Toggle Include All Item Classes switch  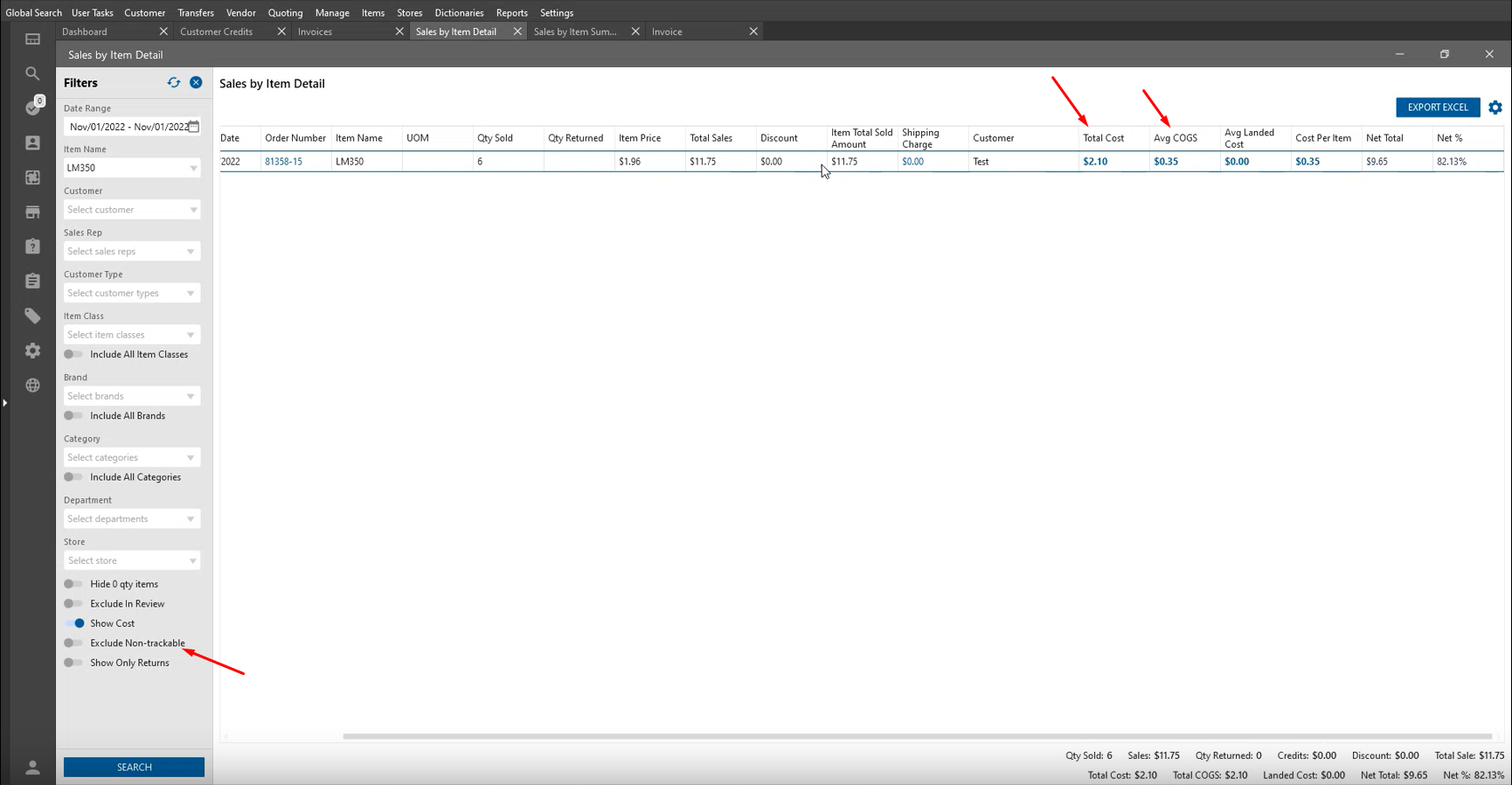point(74,354)
